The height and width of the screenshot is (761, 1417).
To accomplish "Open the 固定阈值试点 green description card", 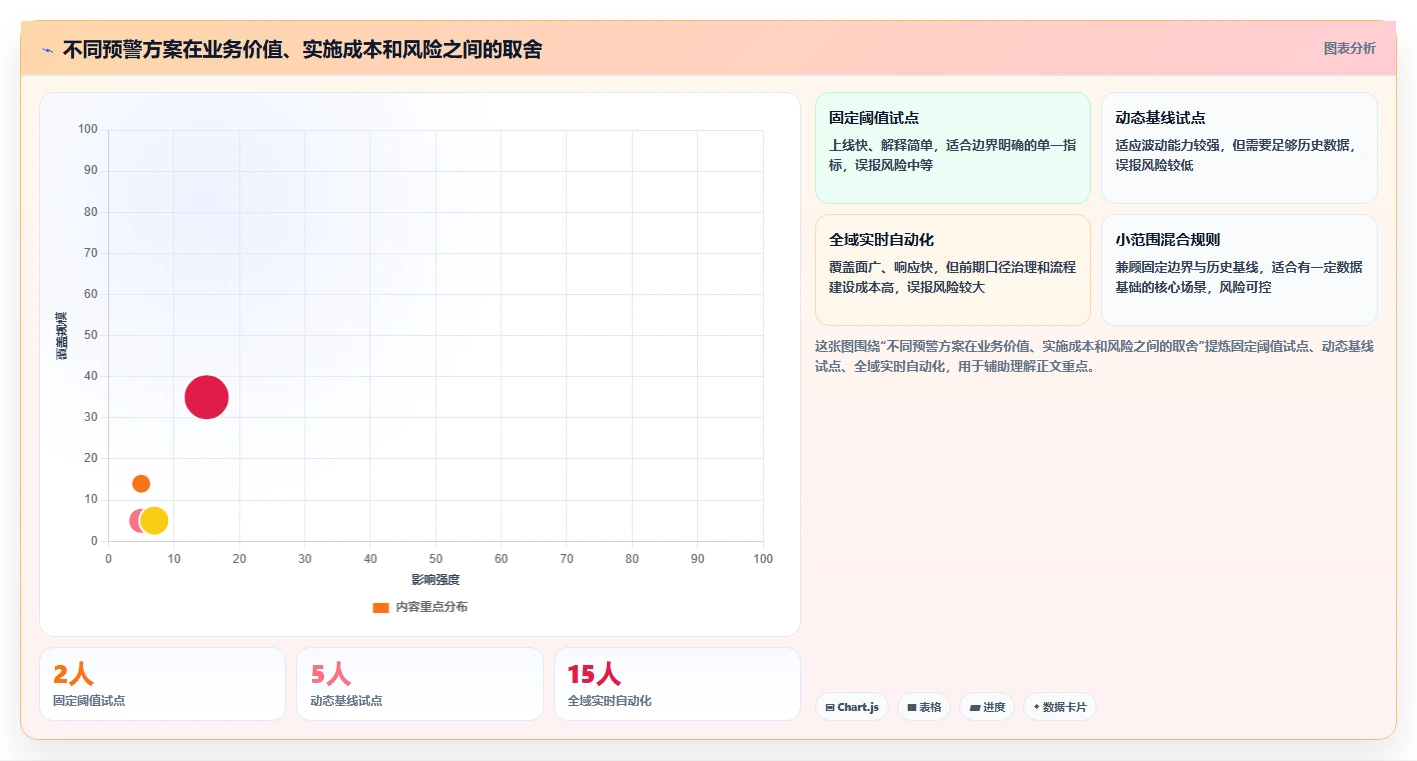I will pyautogui.click(x=953, y=148).
